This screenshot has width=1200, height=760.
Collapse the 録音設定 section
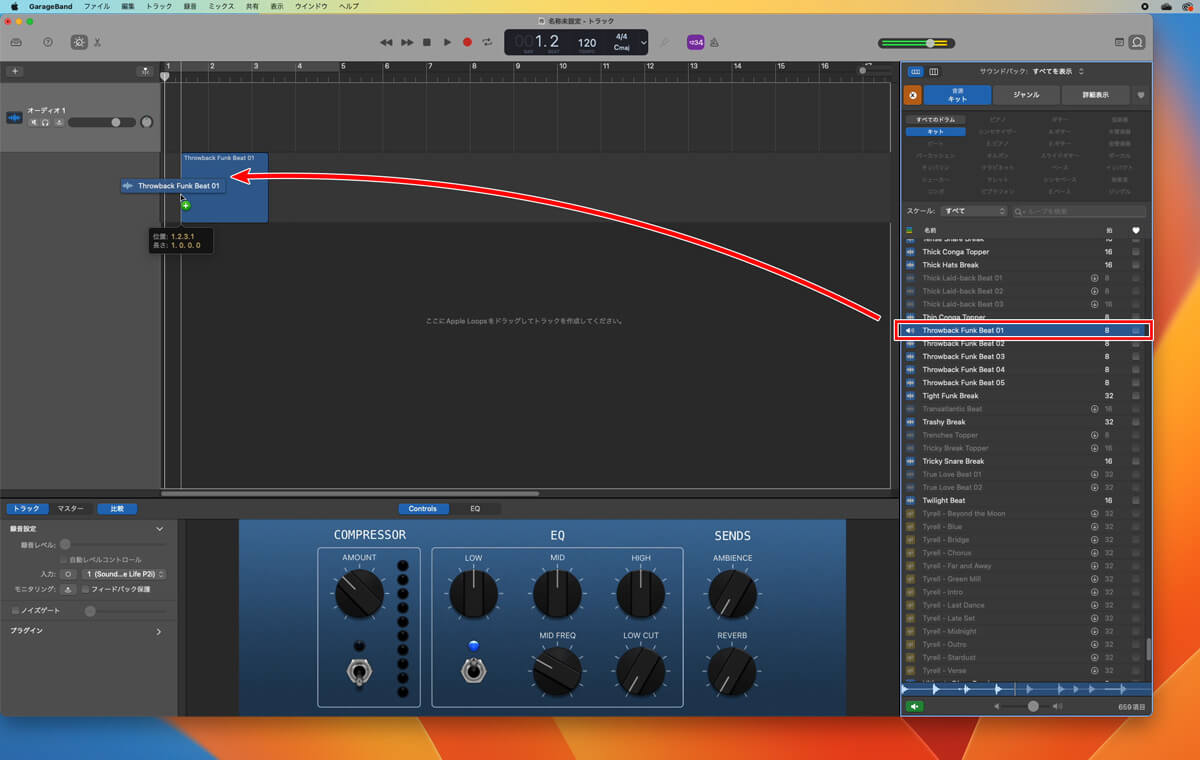pyautogui.click(x=159, y=528)
